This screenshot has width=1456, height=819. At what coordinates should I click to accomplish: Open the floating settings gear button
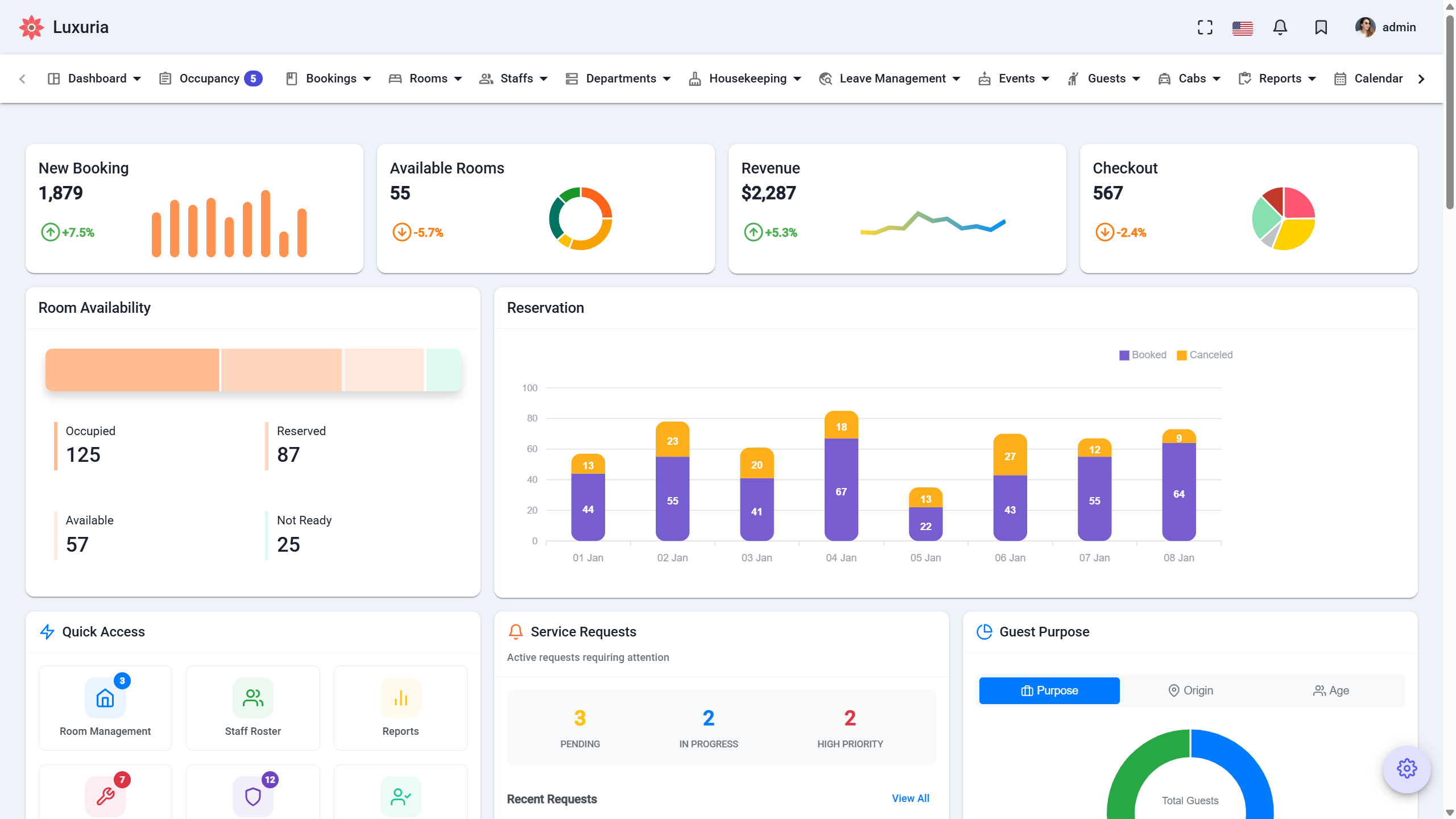[1407, 768]
